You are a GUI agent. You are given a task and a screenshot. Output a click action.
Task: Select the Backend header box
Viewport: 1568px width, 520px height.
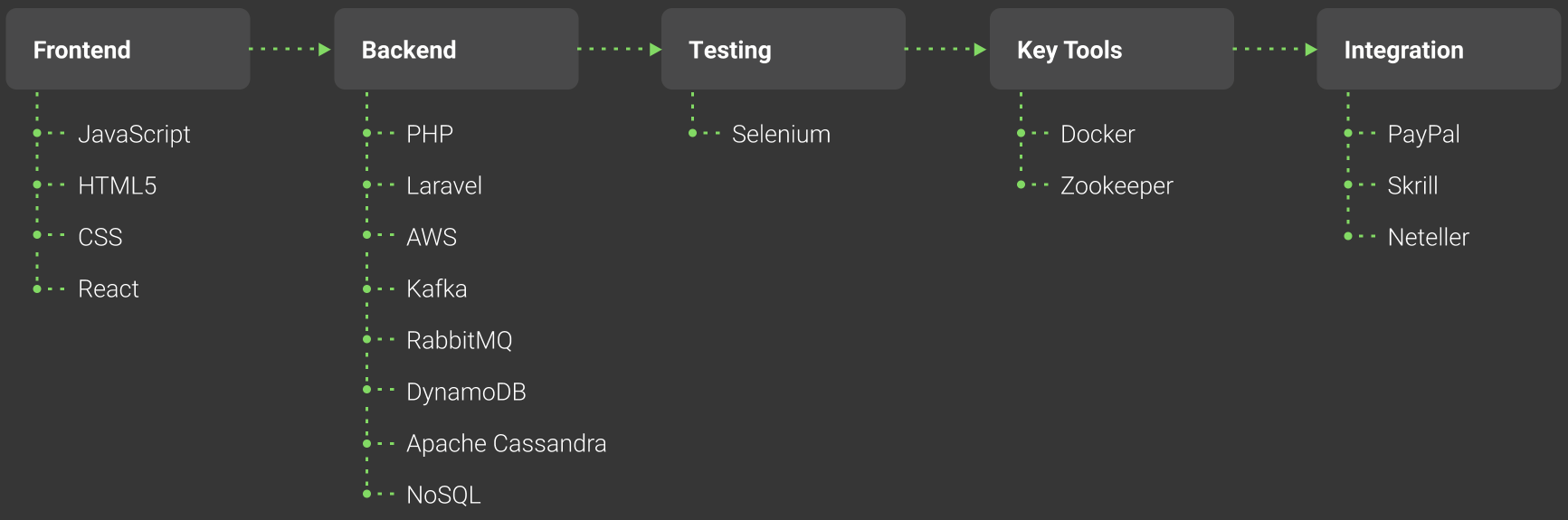click(456, 49)
